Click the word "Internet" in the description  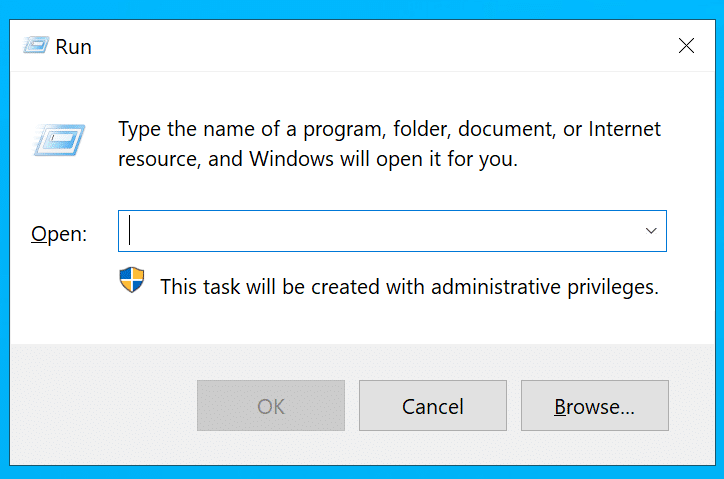pos(623,129)
